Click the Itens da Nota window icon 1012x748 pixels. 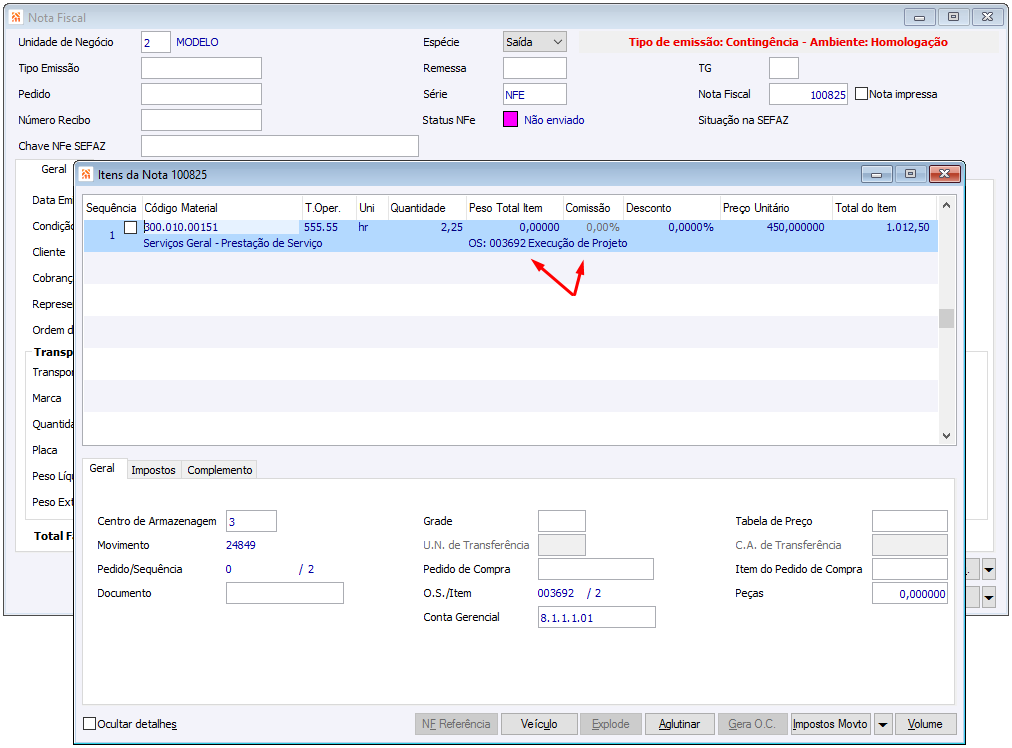[86, 174]
